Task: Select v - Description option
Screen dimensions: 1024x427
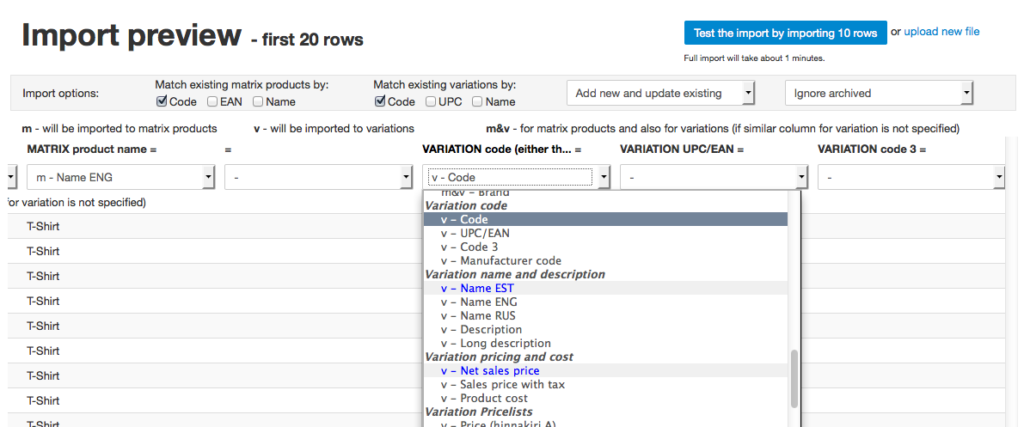Action: click(x=605, y=329)
